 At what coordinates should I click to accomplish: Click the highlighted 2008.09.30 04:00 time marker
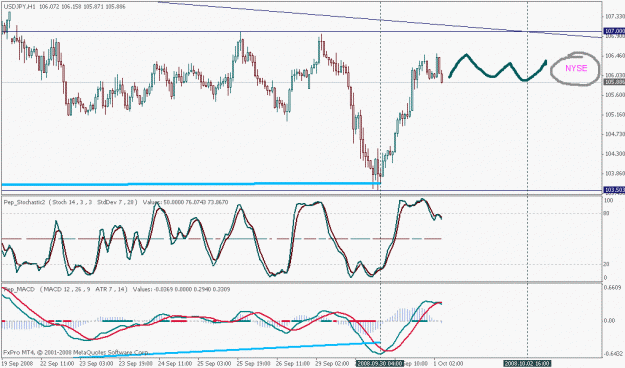[380, 364]
